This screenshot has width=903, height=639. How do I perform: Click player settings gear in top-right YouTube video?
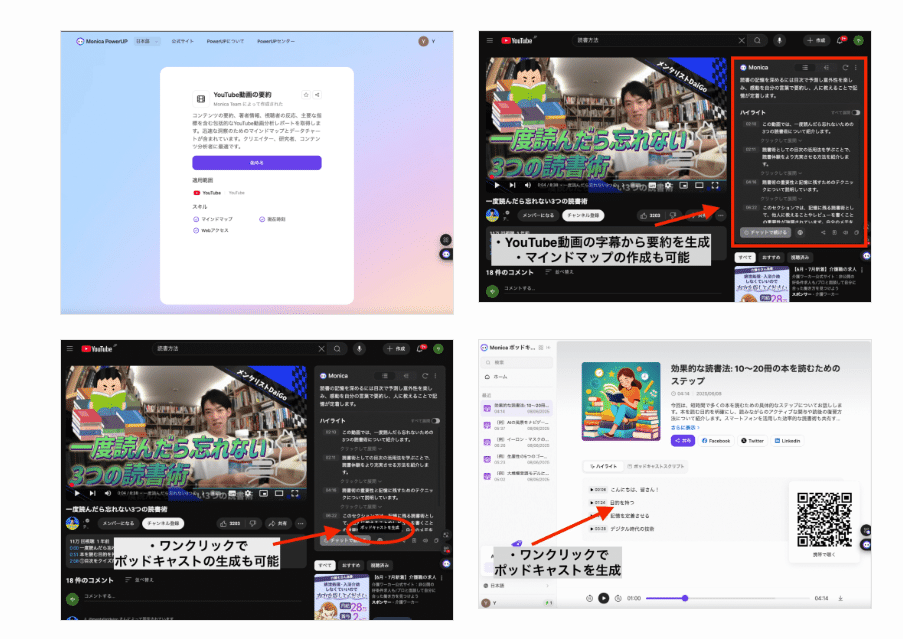669,185
